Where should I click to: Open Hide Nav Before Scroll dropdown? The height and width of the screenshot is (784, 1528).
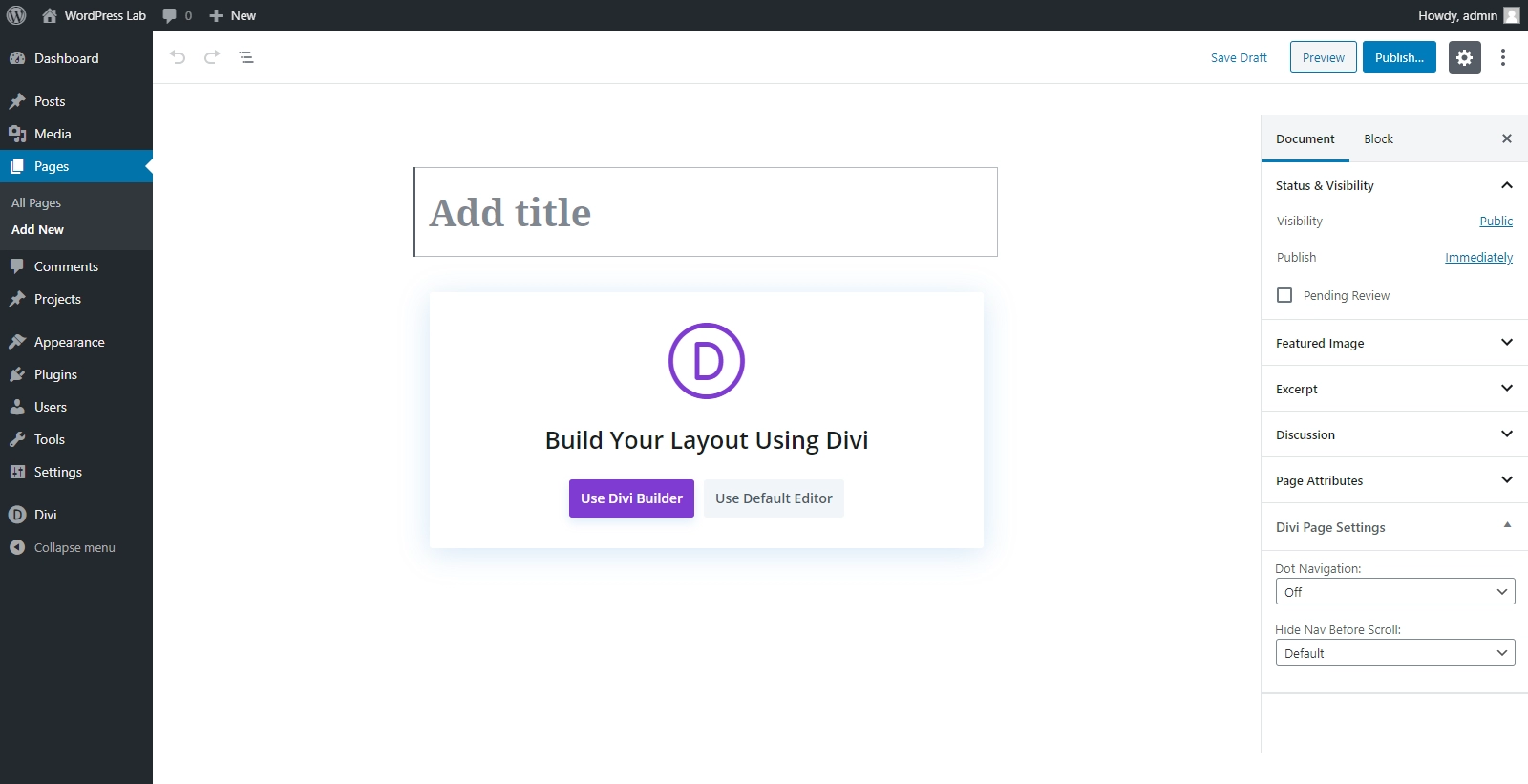(x=1395, y=653)
